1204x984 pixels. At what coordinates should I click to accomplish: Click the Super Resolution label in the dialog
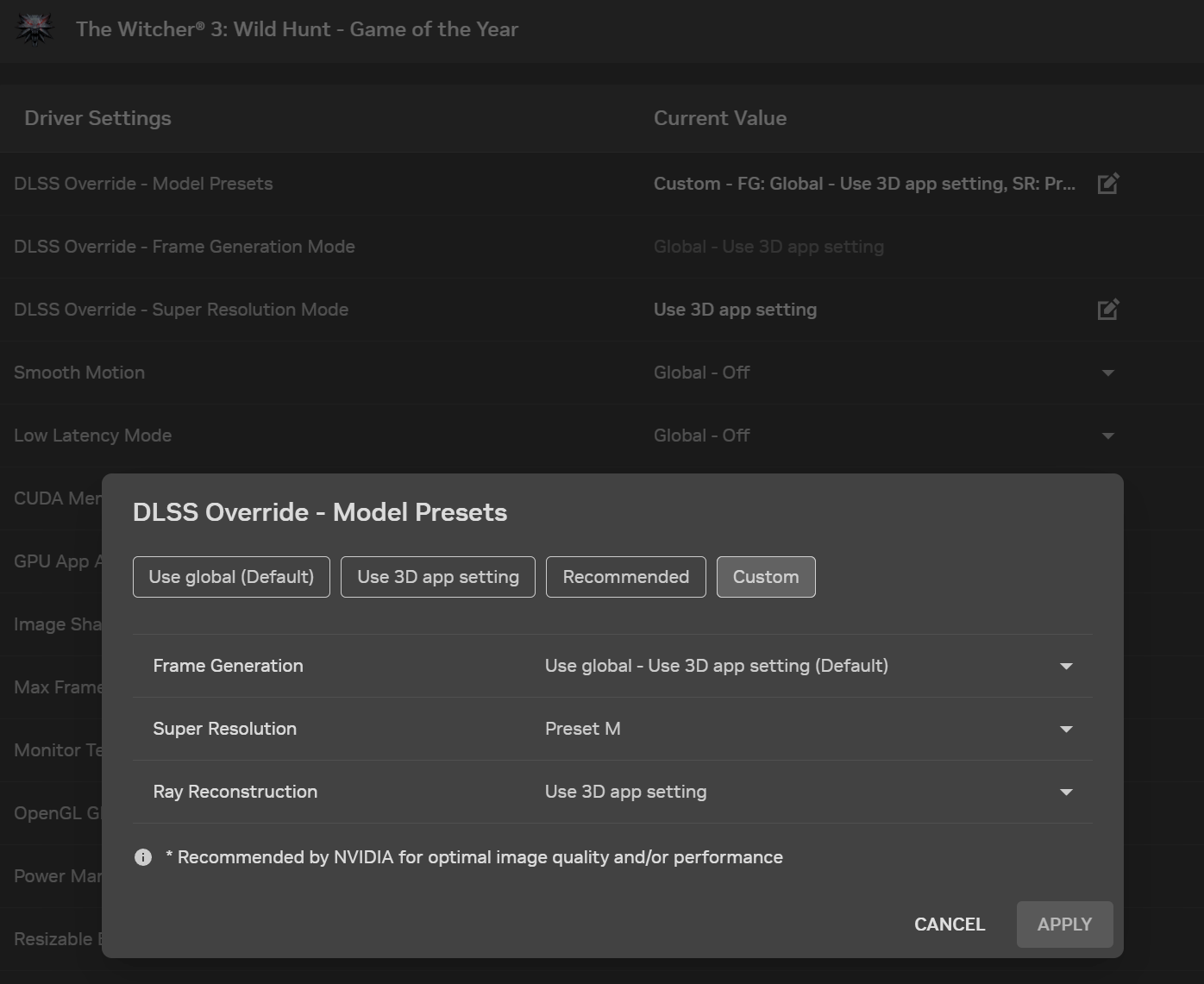pyautogui.click(x=225, y=729)
